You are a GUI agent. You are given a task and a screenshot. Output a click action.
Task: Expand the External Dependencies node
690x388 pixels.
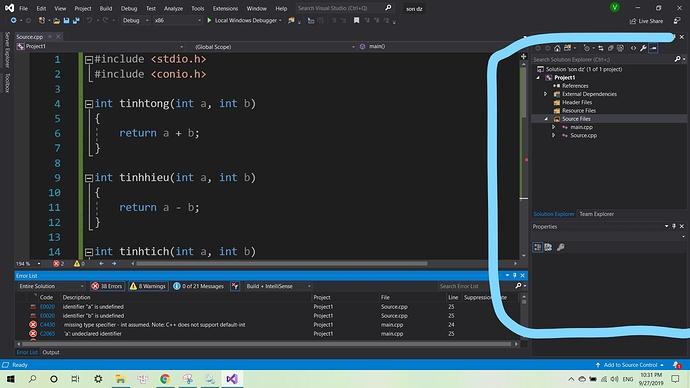(x=545, y=94)
